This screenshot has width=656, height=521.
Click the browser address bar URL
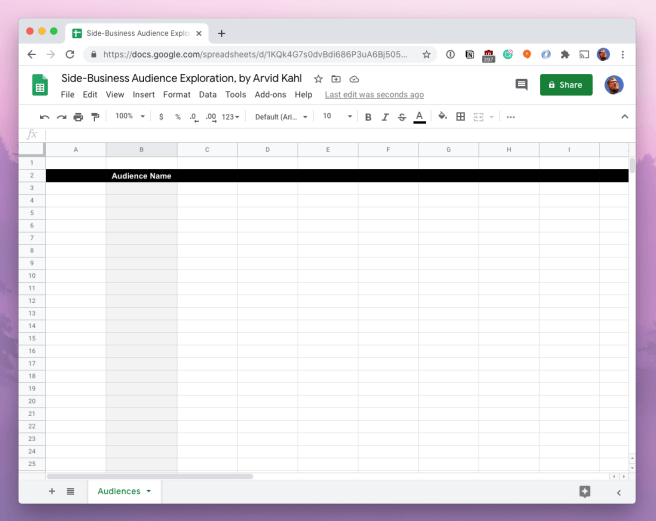(255, 54)
